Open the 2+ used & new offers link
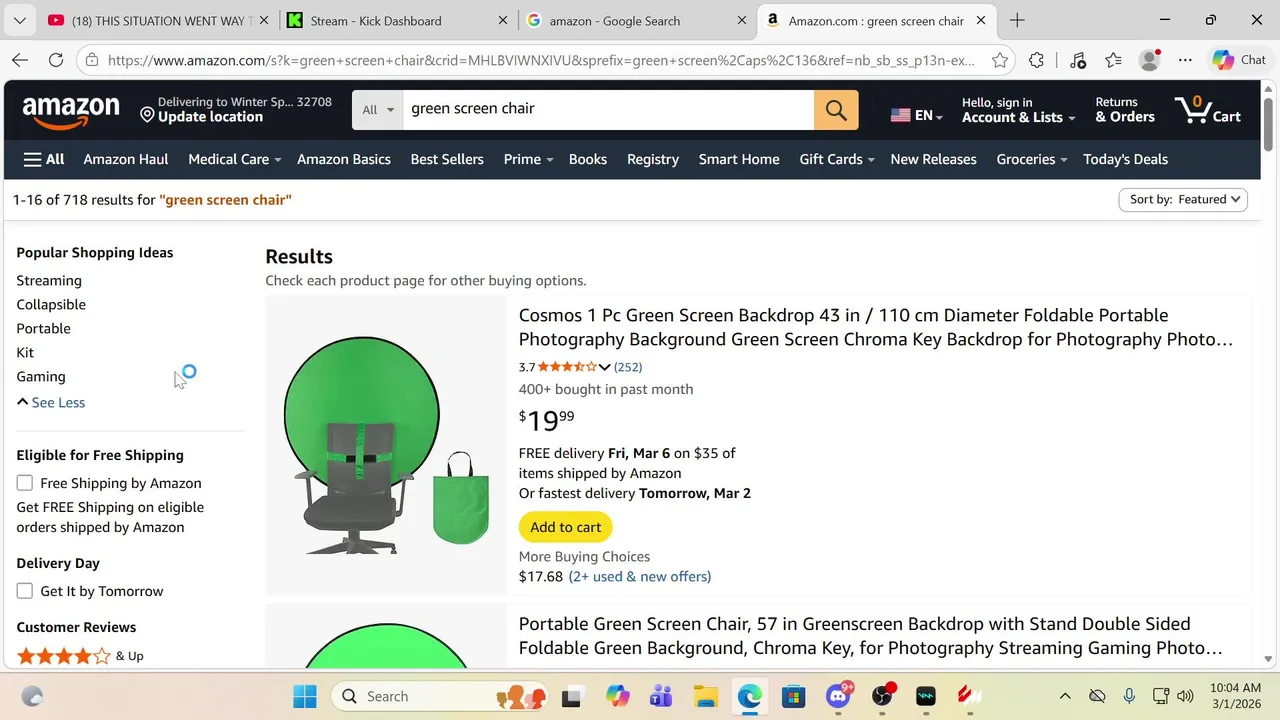Viewport: 1280px width, 720px height. (x=640, y=576)
